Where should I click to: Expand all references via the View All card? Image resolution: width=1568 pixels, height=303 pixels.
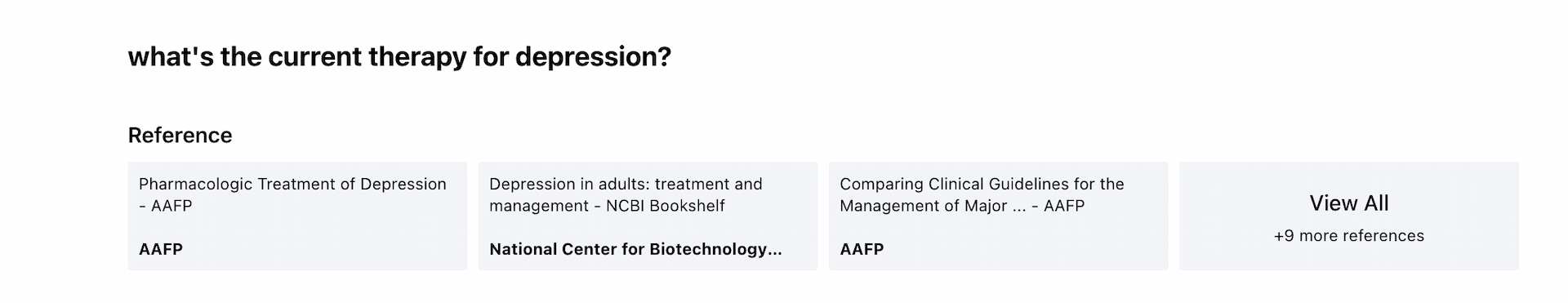[x=1348, y=216]
